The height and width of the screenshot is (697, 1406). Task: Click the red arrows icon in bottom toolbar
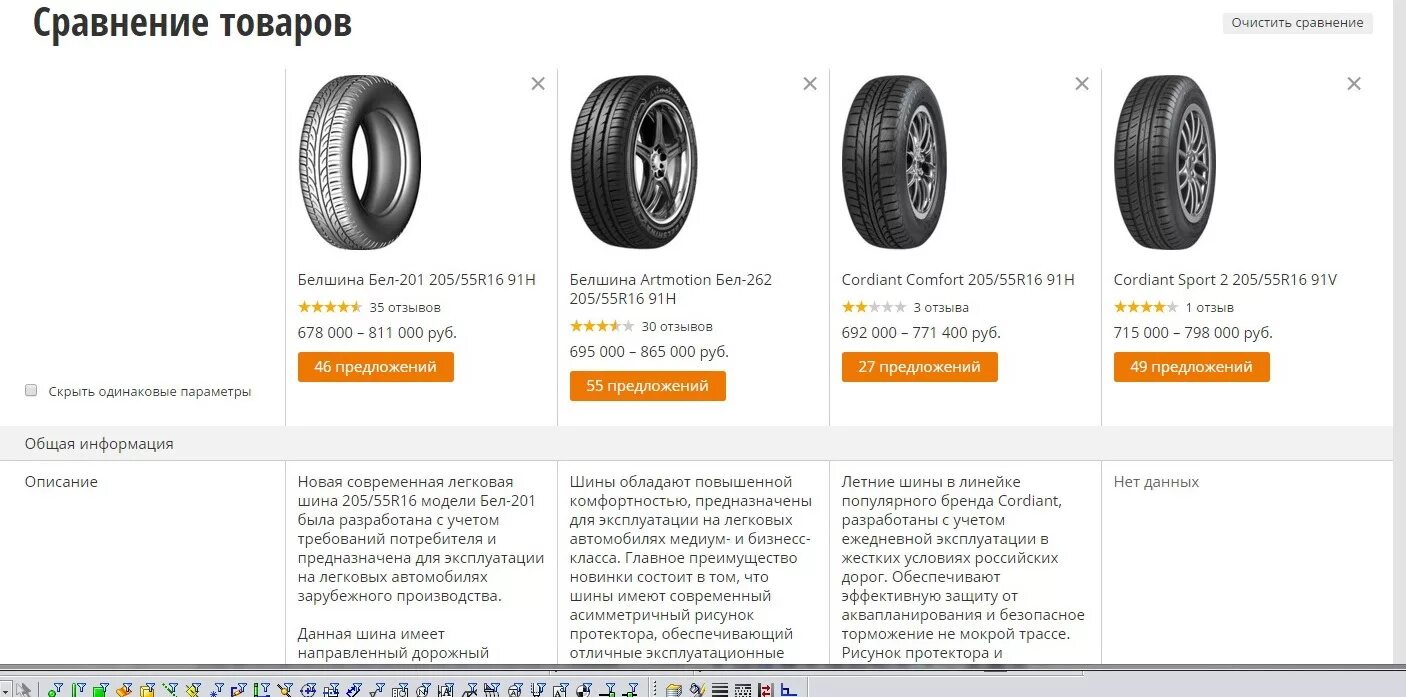click(766, 689)
